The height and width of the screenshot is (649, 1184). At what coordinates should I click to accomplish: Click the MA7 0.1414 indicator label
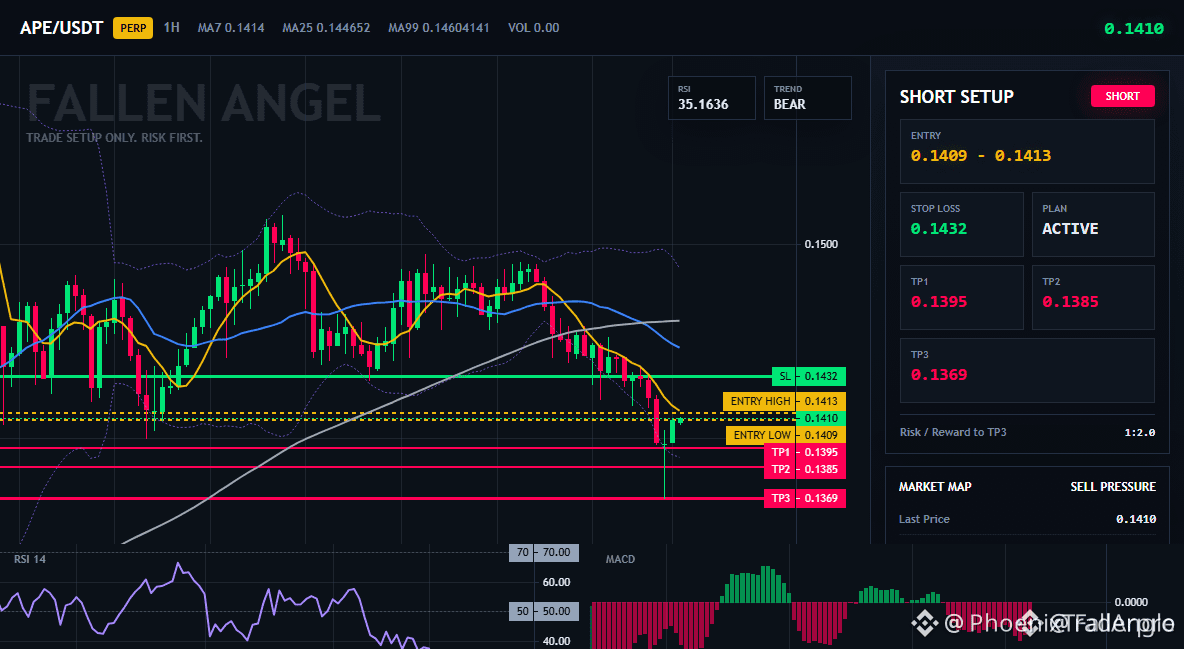coord(231,28)
